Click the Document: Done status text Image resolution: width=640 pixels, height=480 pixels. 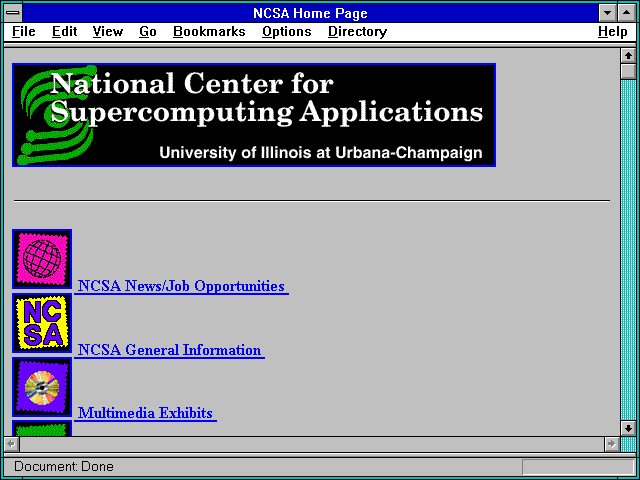tap(64, 467)
